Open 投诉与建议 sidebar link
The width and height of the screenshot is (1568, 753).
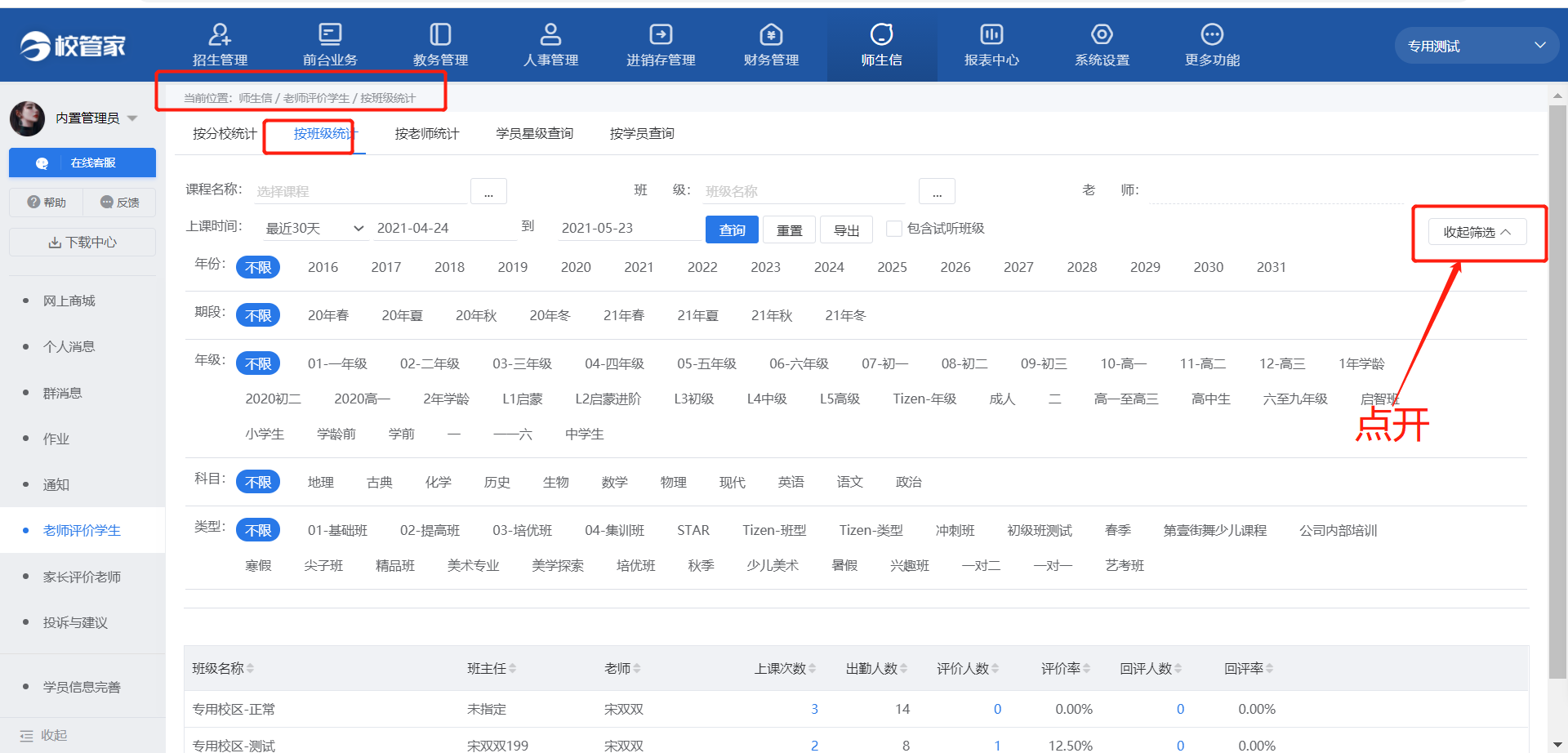point(75,622)
